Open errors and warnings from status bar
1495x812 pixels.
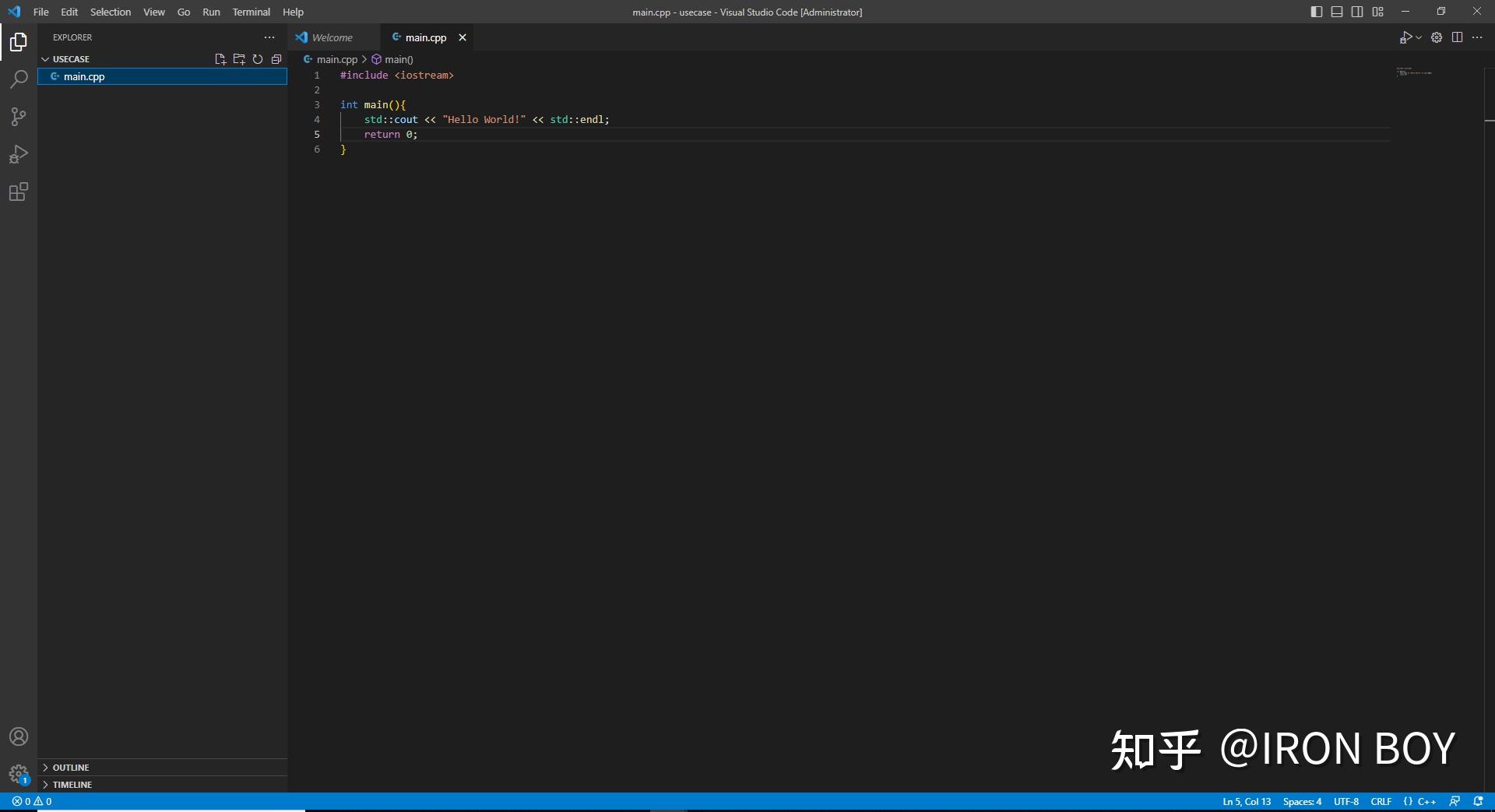click(33, 801)
